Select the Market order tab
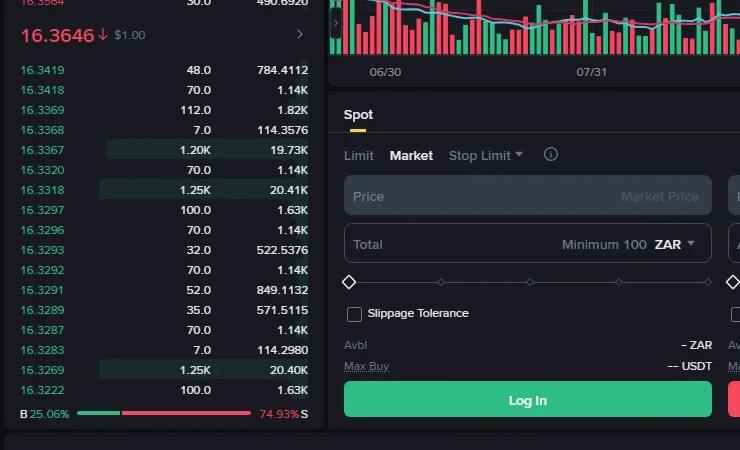 (x=411, y=156)
